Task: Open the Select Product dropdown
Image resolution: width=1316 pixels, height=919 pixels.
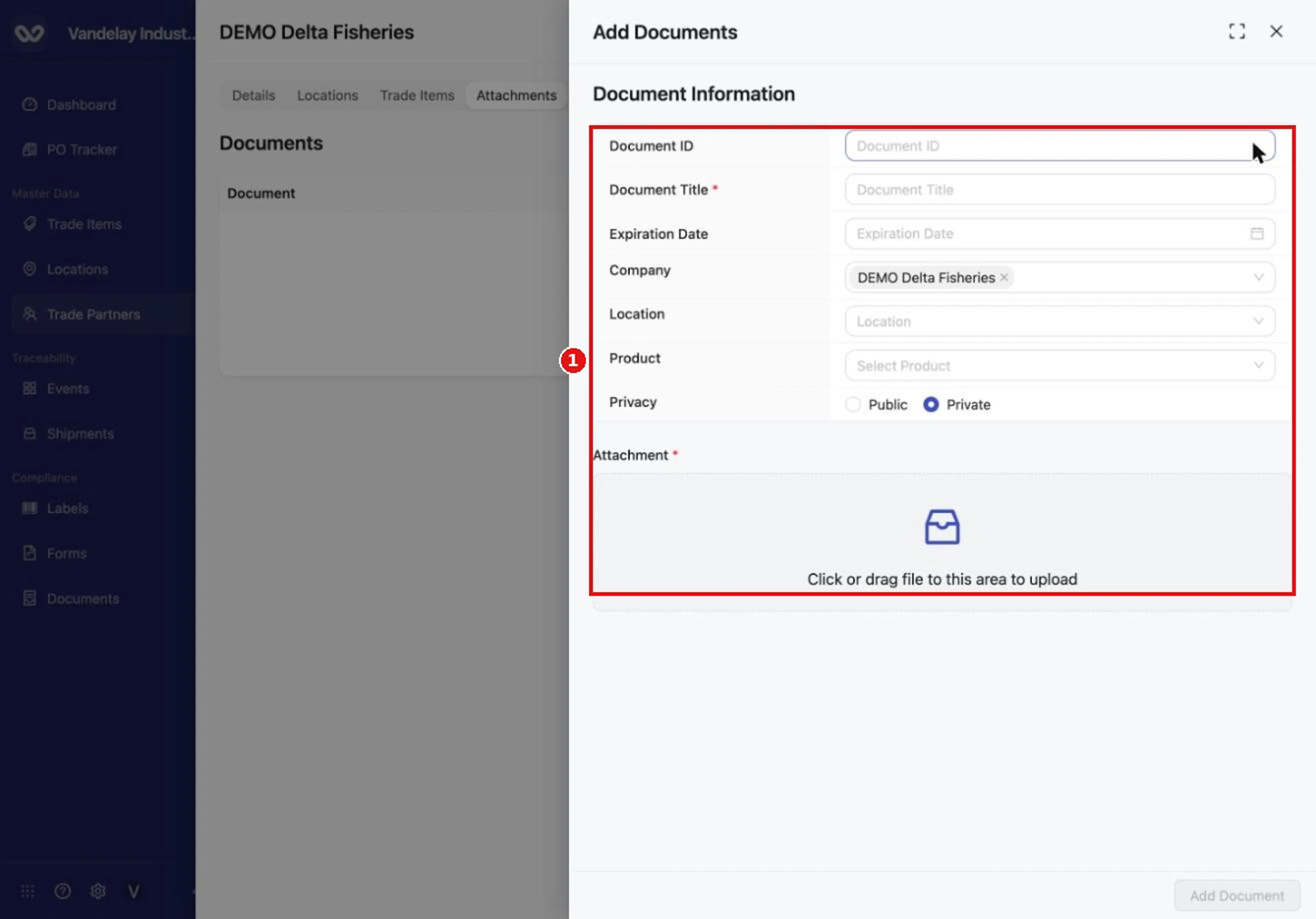Action: pyautogui.click(x=1060, y=366)
